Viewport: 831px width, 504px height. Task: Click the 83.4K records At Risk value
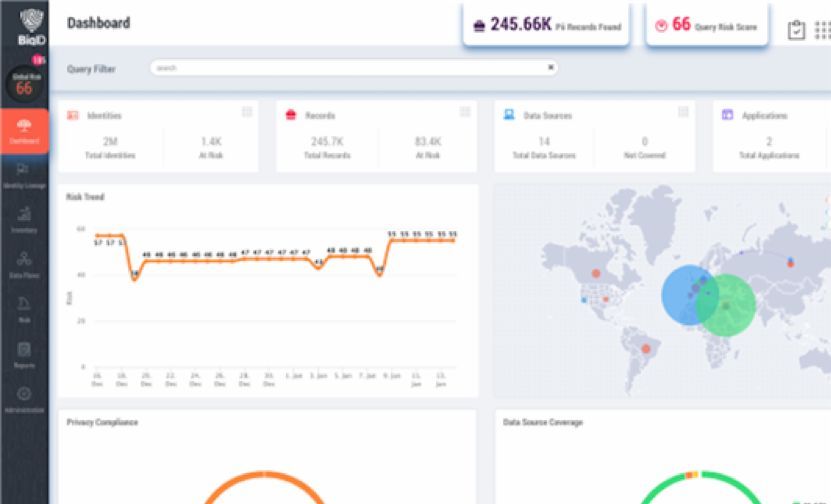428,142
